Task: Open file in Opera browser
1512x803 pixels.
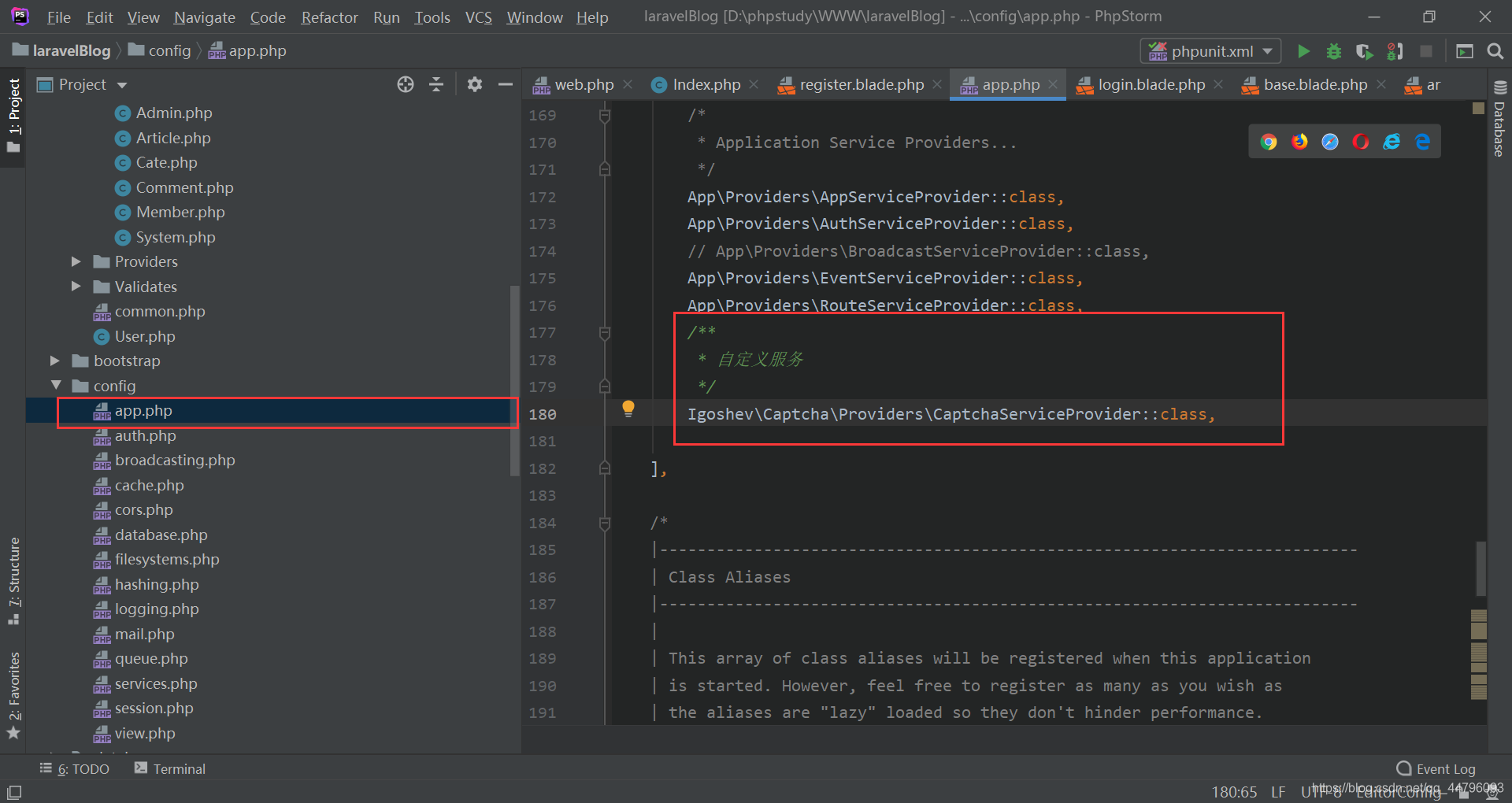Action: (1360, 142)
